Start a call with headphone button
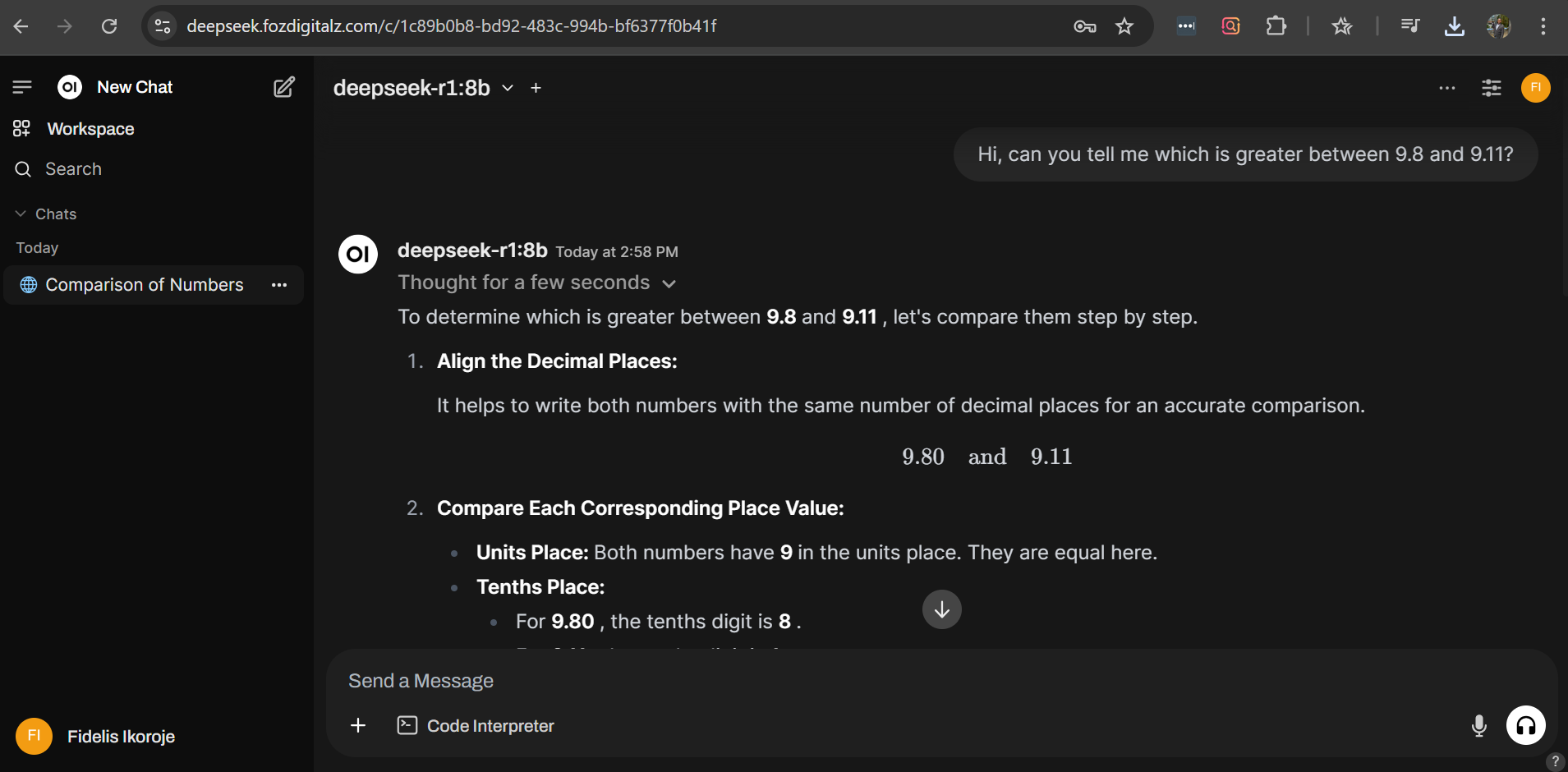1568x772 pixels. tap(1526, 726)
